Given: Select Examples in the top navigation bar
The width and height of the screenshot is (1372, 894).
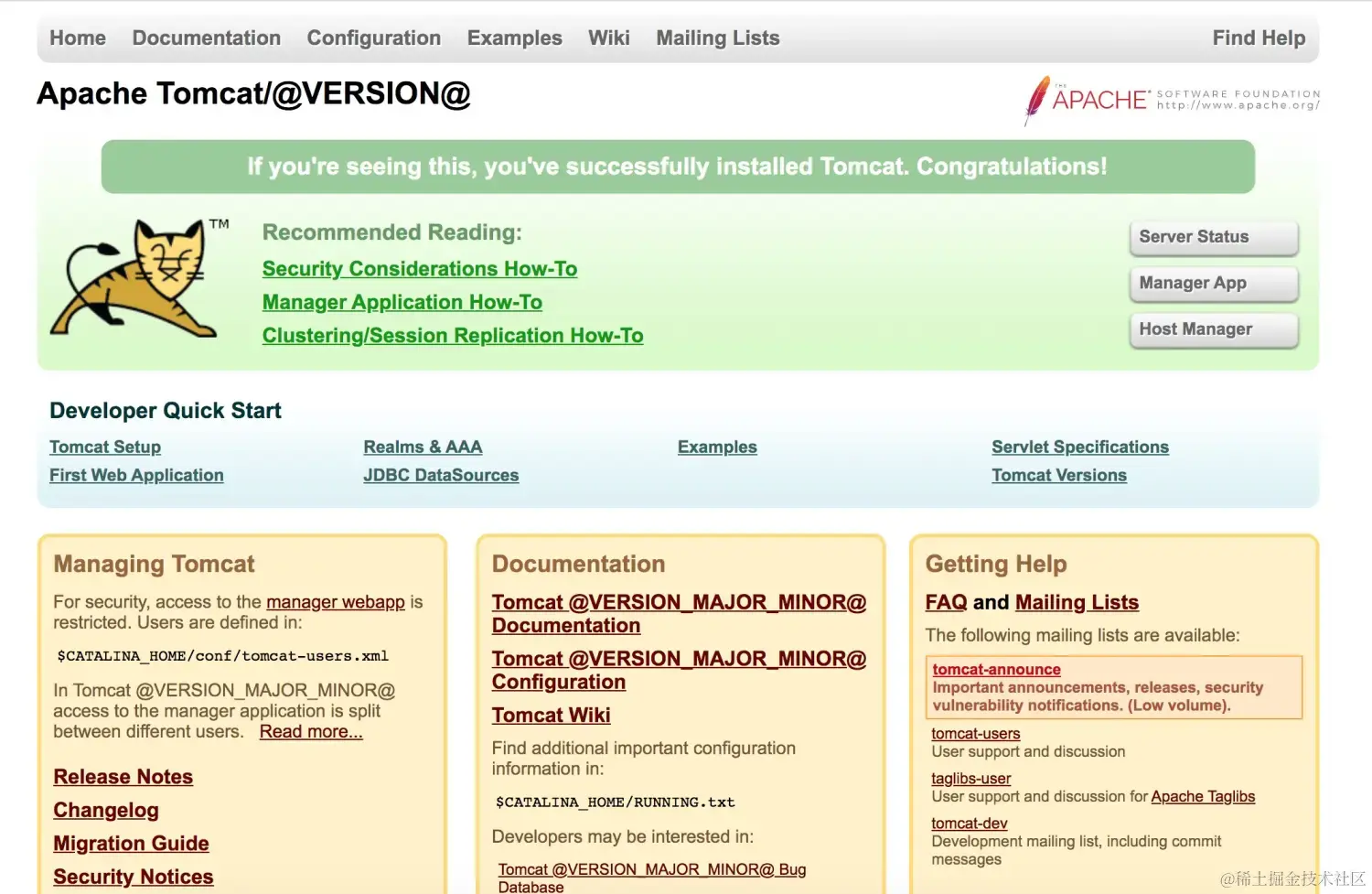Looking at the screenshot, I should pyautogui.click(x=515, y=38).
